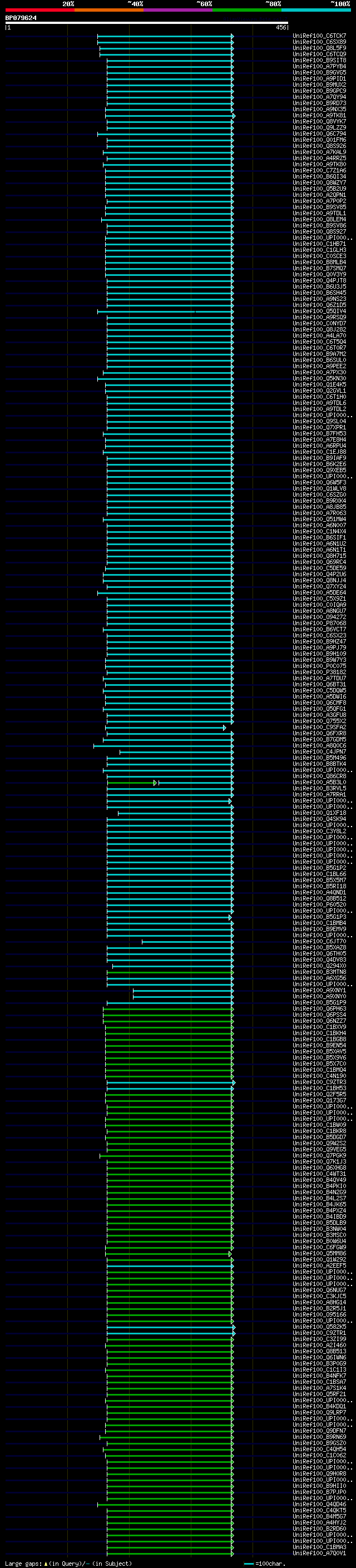This screenshot has height=1568, width=356.
Task: Open hit UniRef100_Q6FXR8
Action: click(319, 734)
